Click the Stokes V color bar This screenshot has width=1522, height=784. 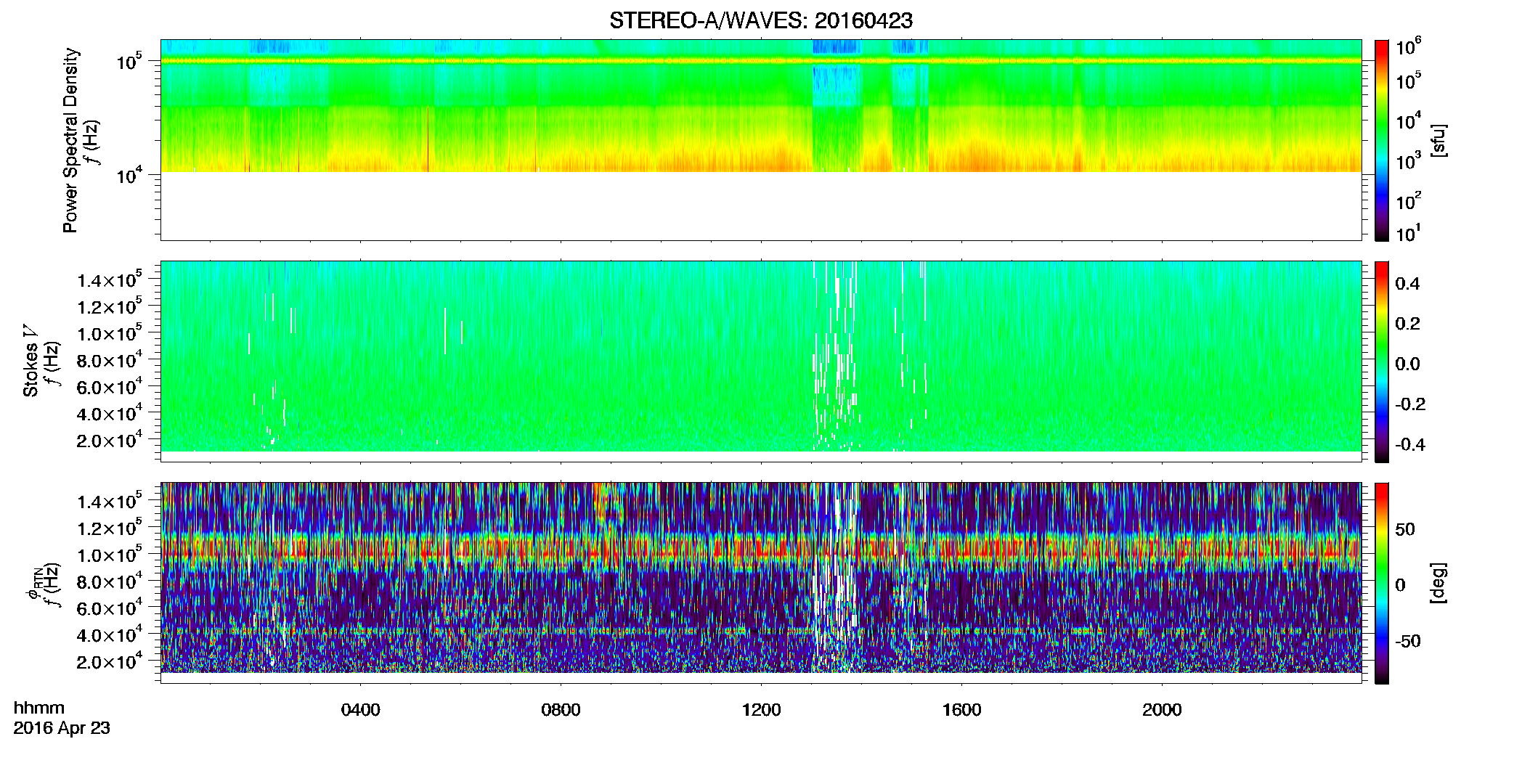coord(1382,362)
